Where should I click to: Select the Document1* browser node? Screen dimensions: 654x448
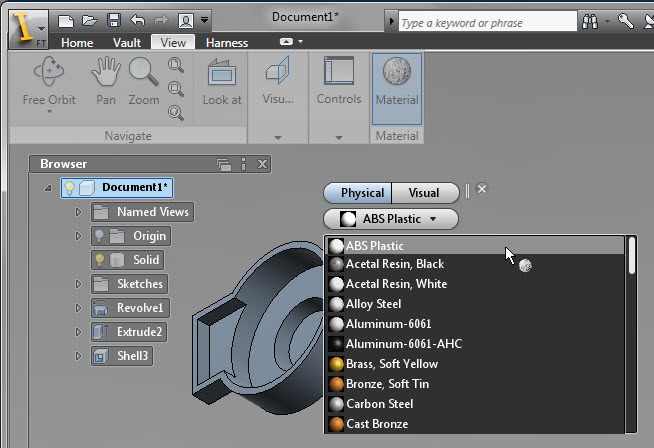point(117,188)
